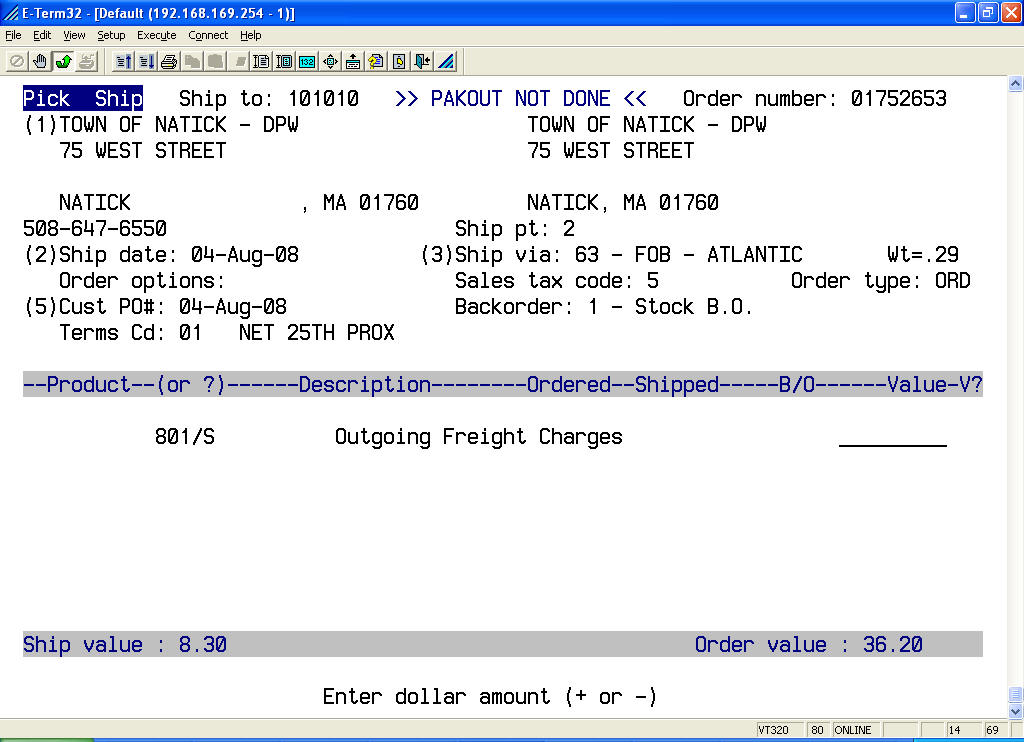
Task: Open the Setup menu
Action: click(x=111, y=35)
